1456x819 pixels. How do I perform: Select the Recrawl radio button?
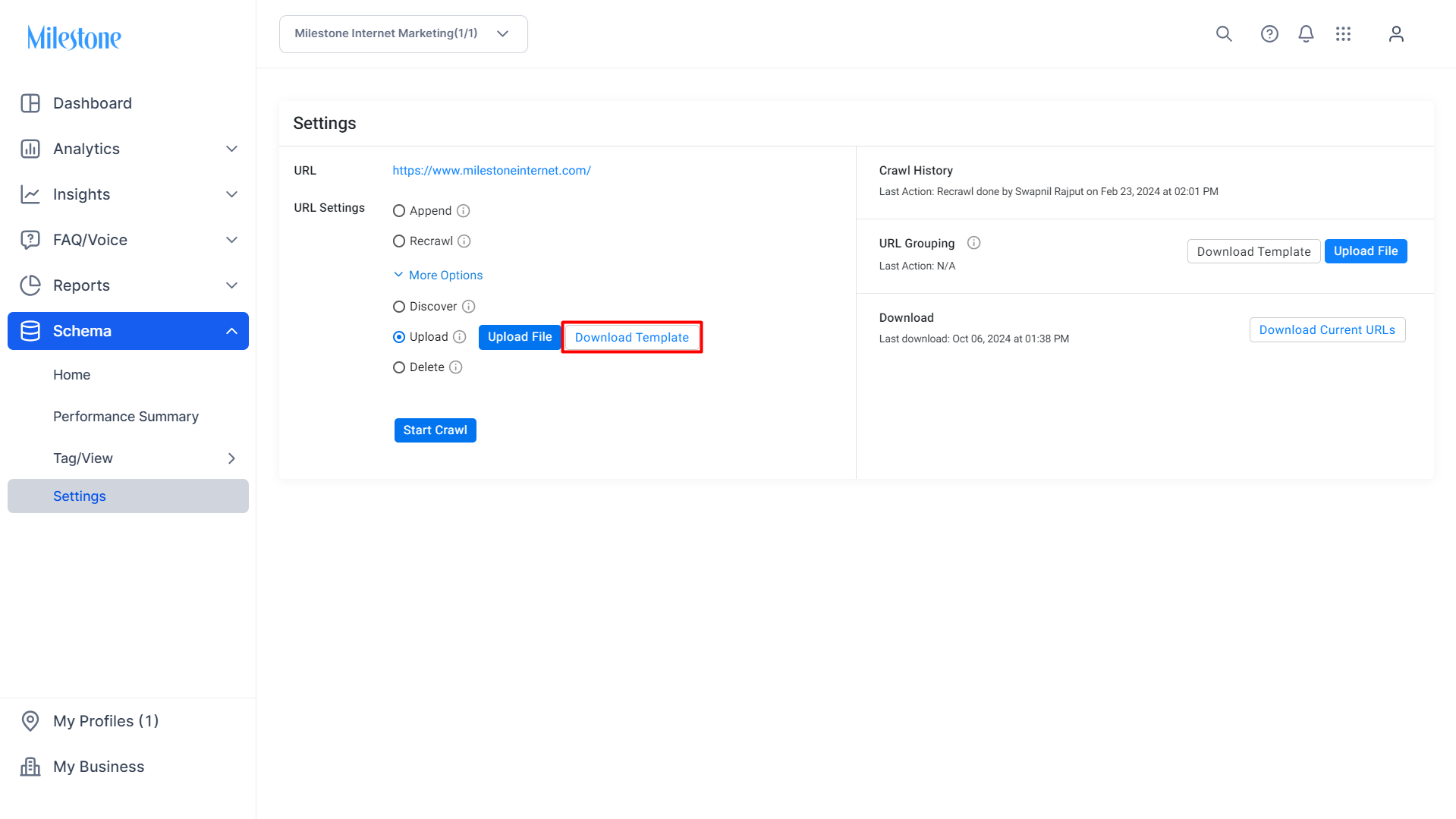[399, 241]
